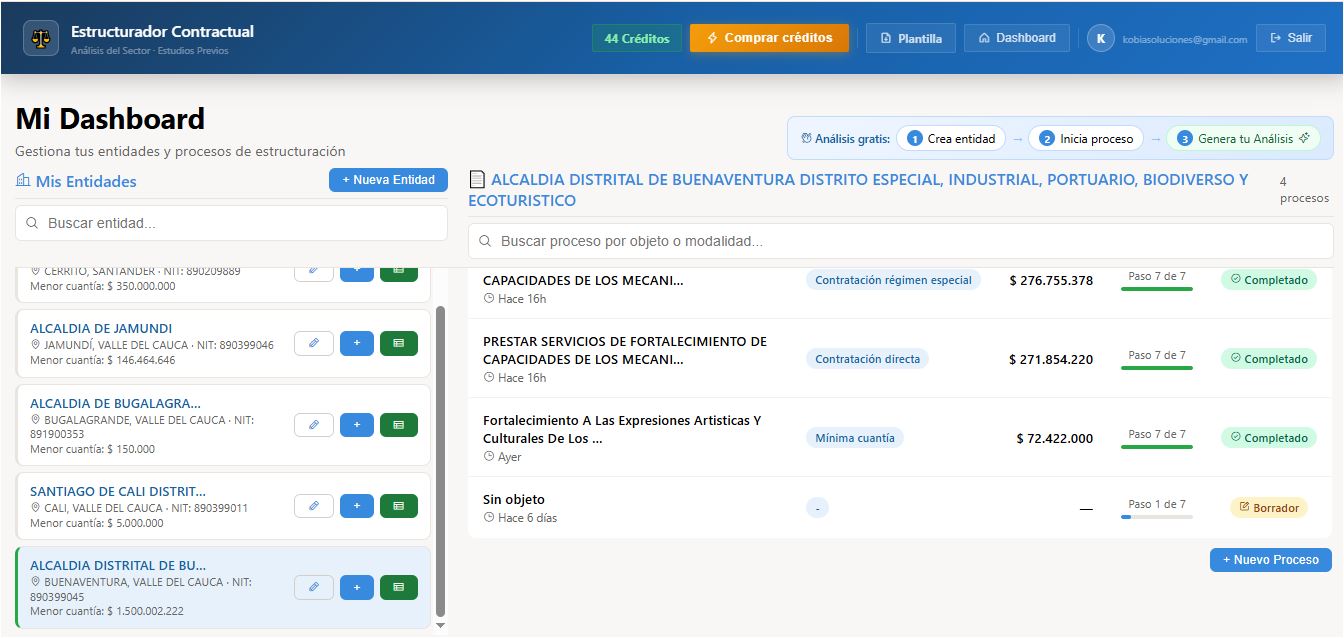Viewport: 1344px width, 638px height.
Task: Click the Mi Dashboard heading
Action: (x=110, y=119)
